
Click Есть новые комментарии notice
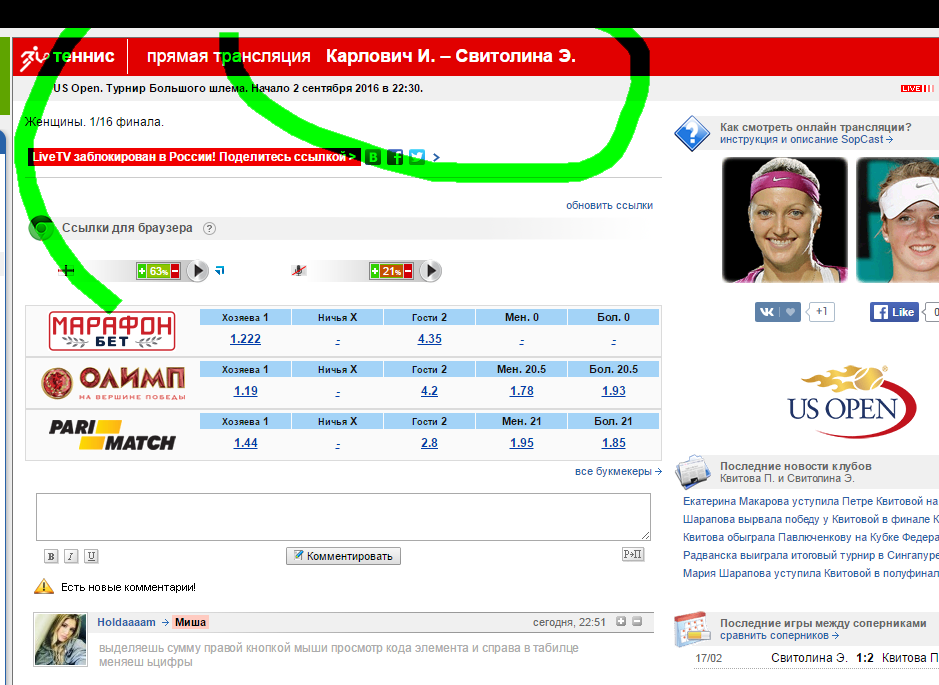pos(128,587)
